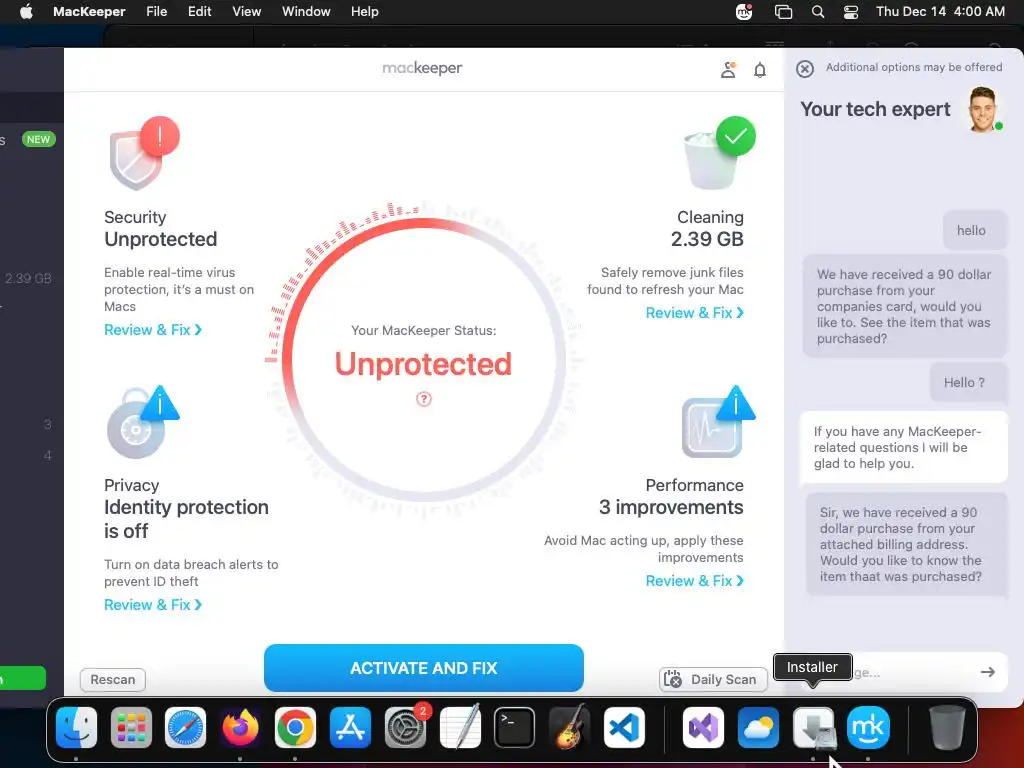Open the File menu
Image resolution: width=1024 pixels, height=768 pixels.
(x=157, y=12)
